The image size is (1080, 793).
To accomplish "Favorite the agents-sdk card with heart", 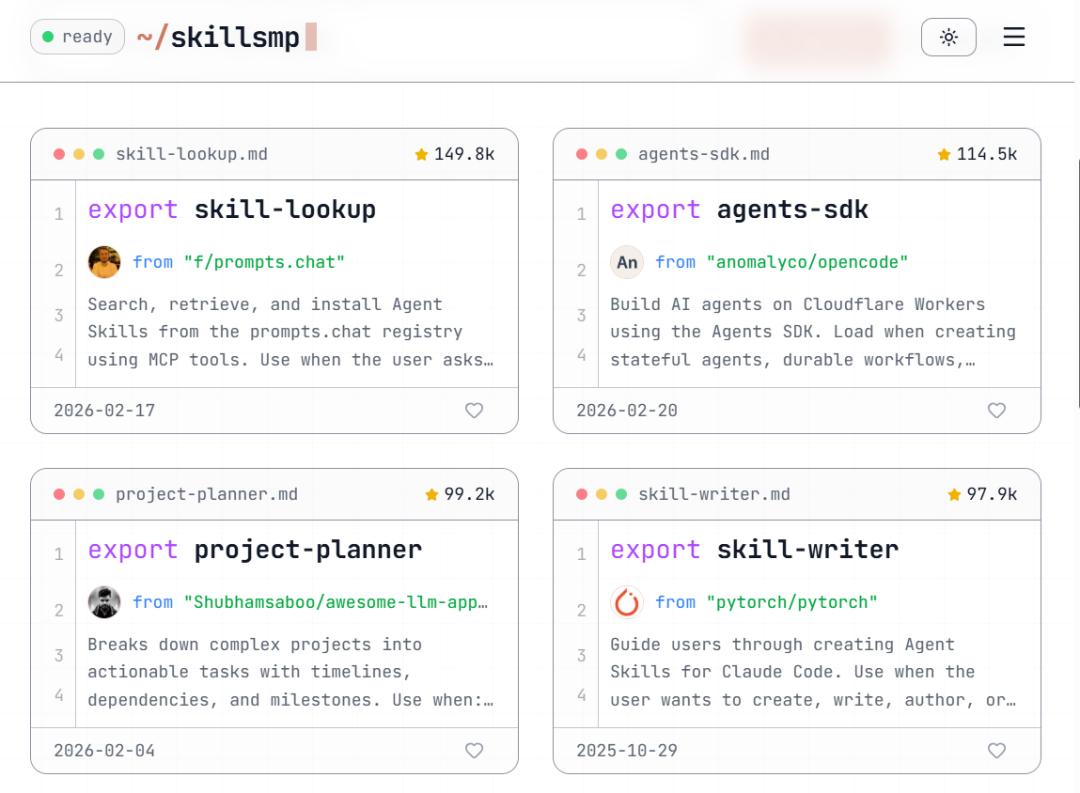I will pos(996,410).
